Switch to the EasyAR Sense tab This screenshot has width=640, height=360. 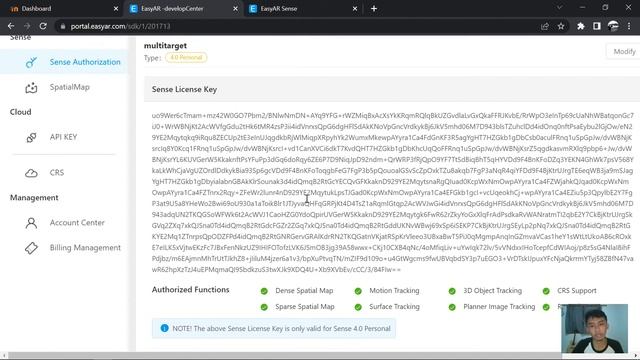point(303,9)
